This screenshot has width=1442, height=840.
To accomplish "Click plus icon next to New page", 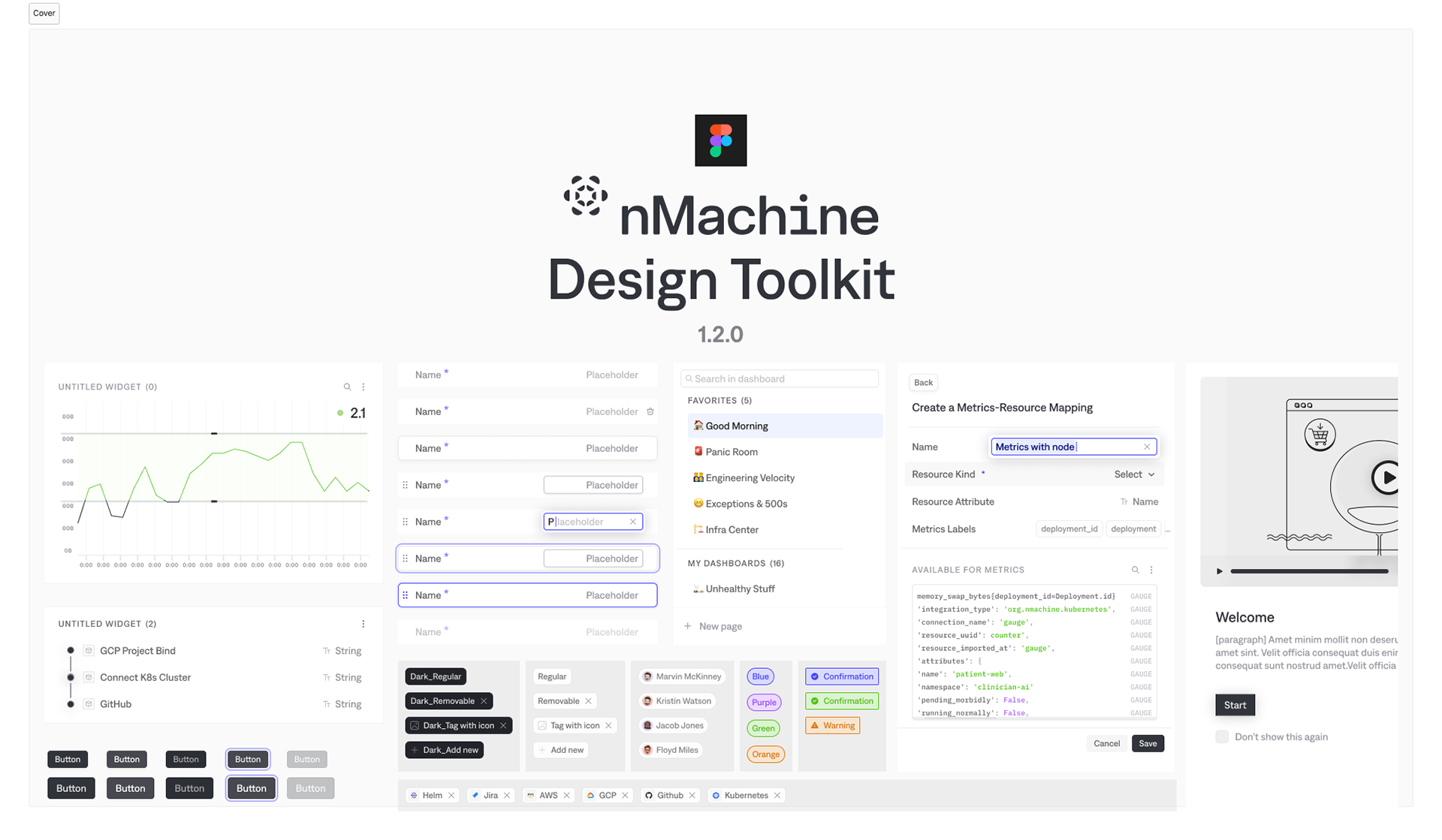I will click(687, 626).
